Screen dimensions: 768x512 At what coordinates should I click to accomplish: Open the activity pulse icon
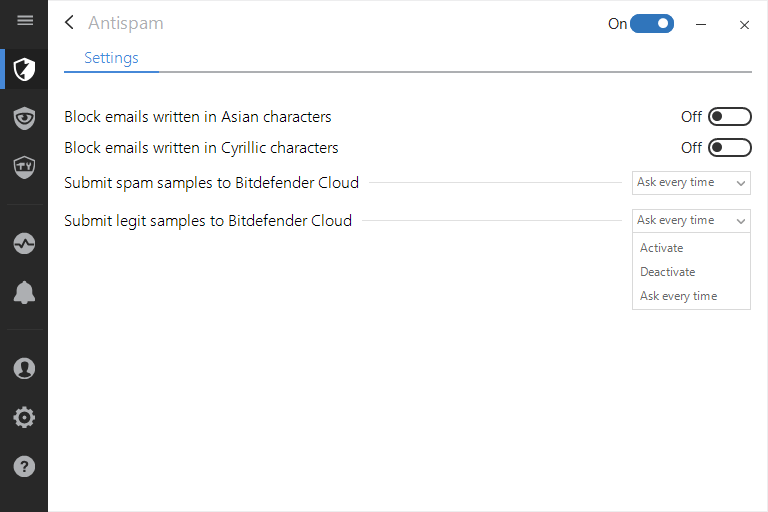(x=24, y=243)
